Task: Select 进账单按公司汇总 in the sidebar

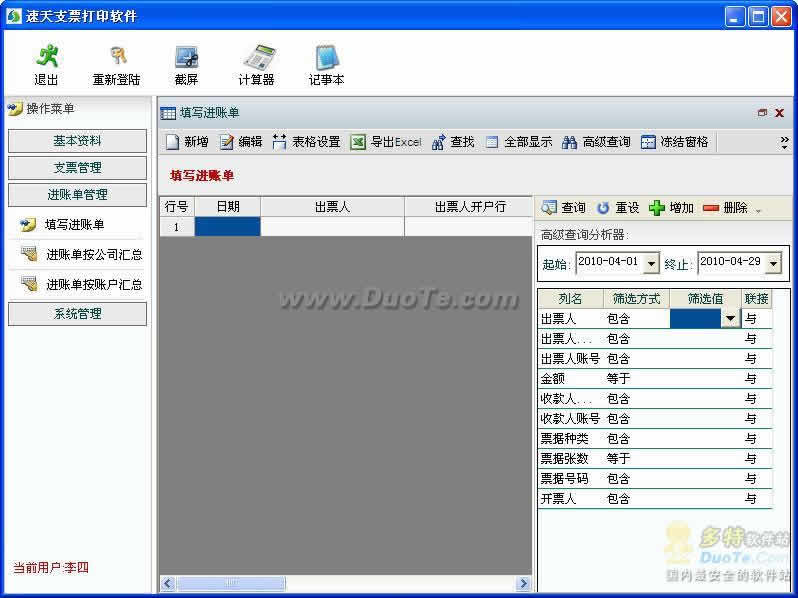Action: (93, 255)
